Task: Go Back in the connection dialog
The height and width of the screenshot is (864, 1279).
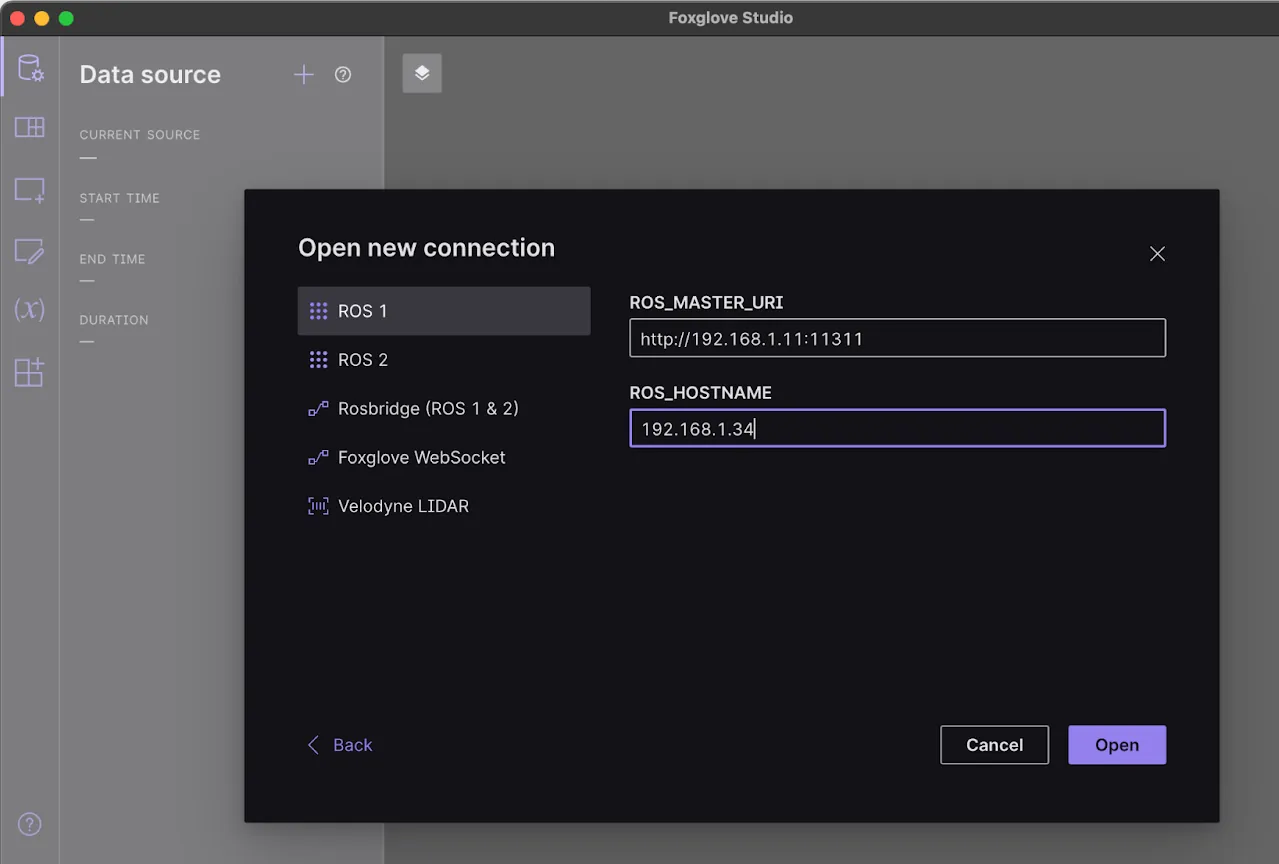Action: tap(340, 744)
